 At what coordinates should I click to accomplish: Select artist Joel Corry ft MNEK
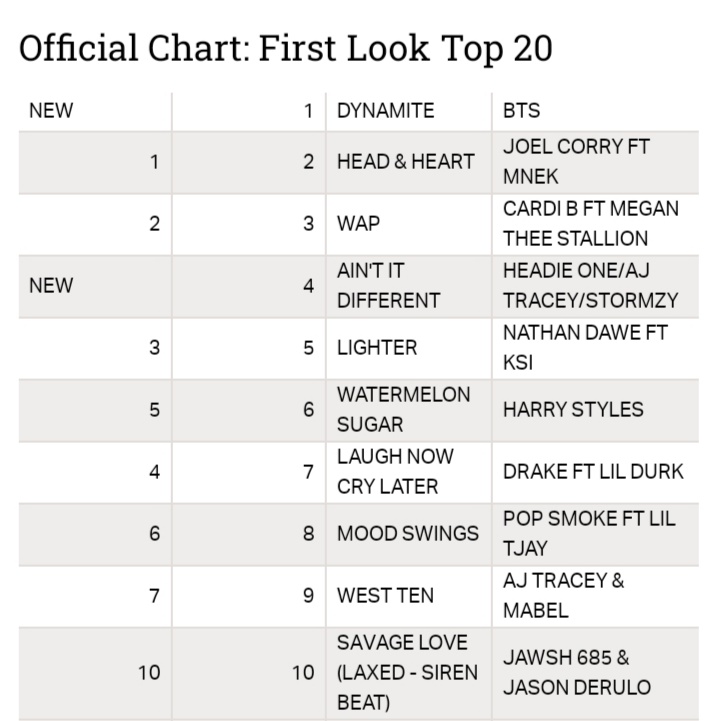click(x=576, y=161)
